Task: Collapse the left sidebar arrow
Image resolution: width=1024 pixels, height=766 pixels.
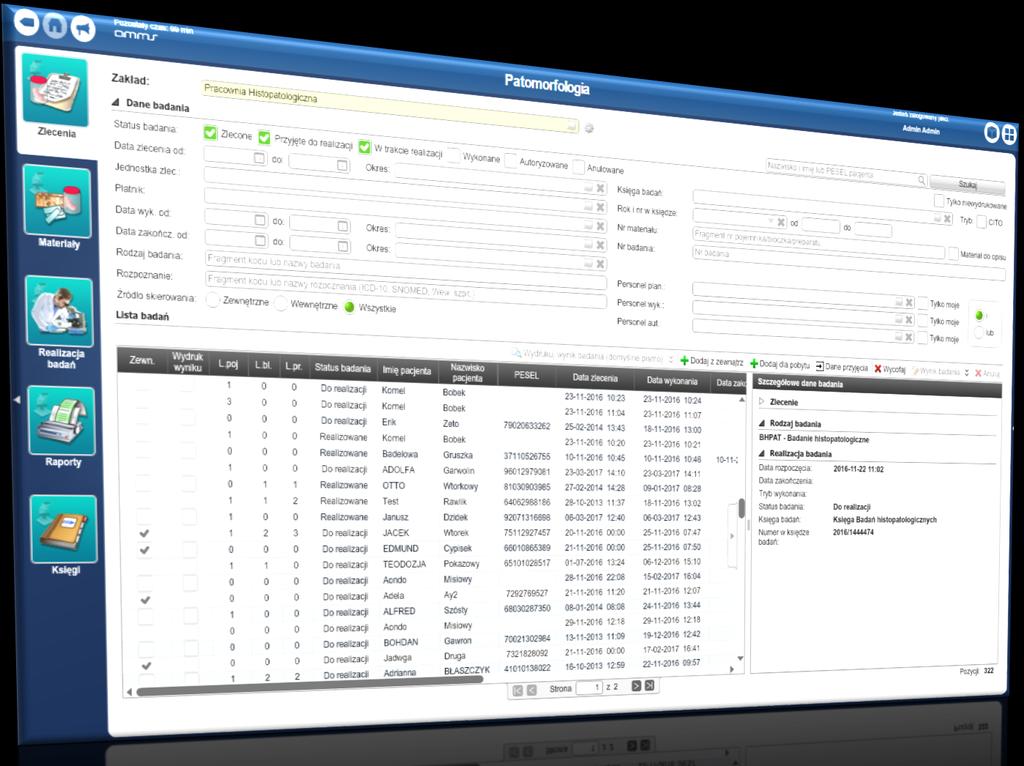Action: click(16, 399)
